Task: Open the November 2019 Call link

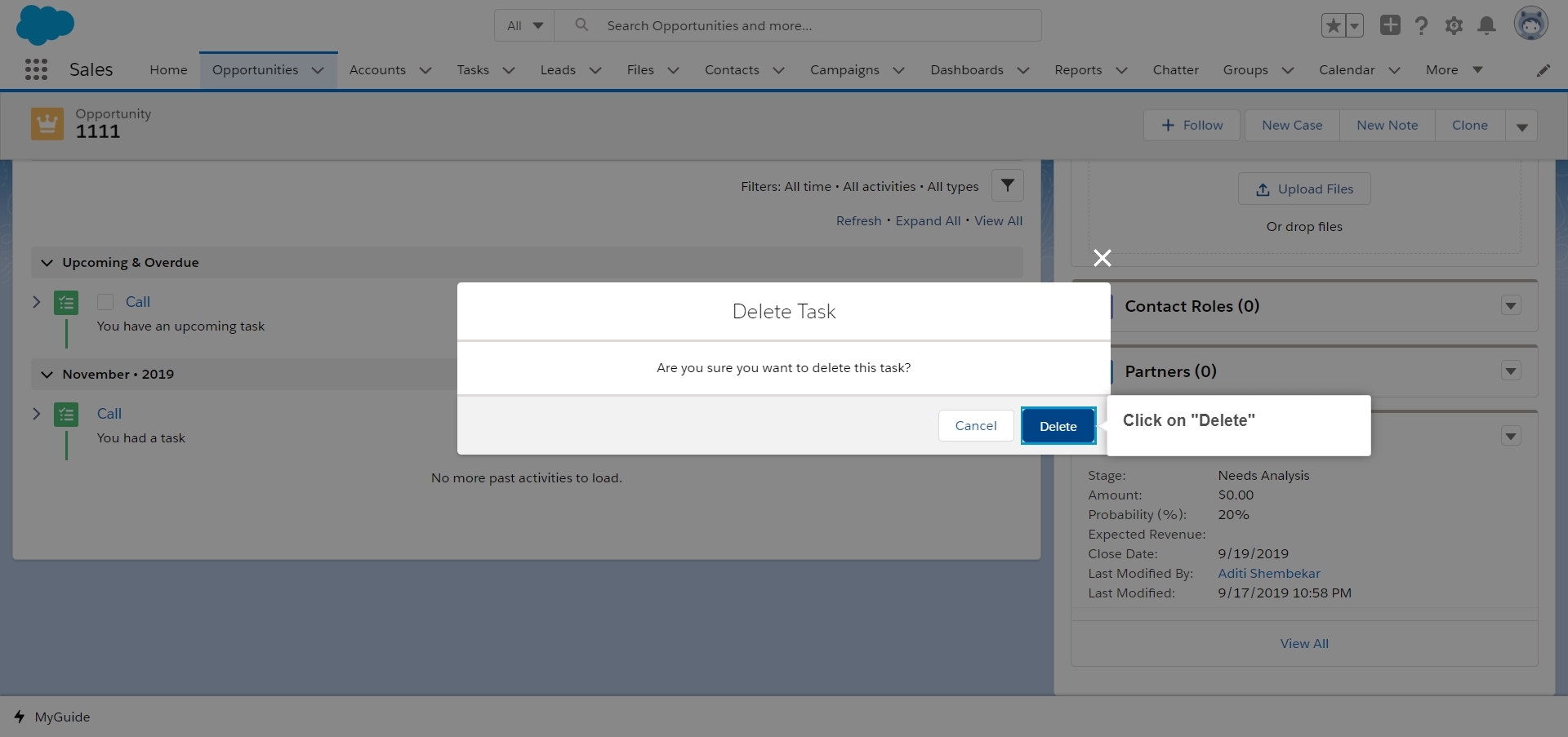Action: [109, 414]
